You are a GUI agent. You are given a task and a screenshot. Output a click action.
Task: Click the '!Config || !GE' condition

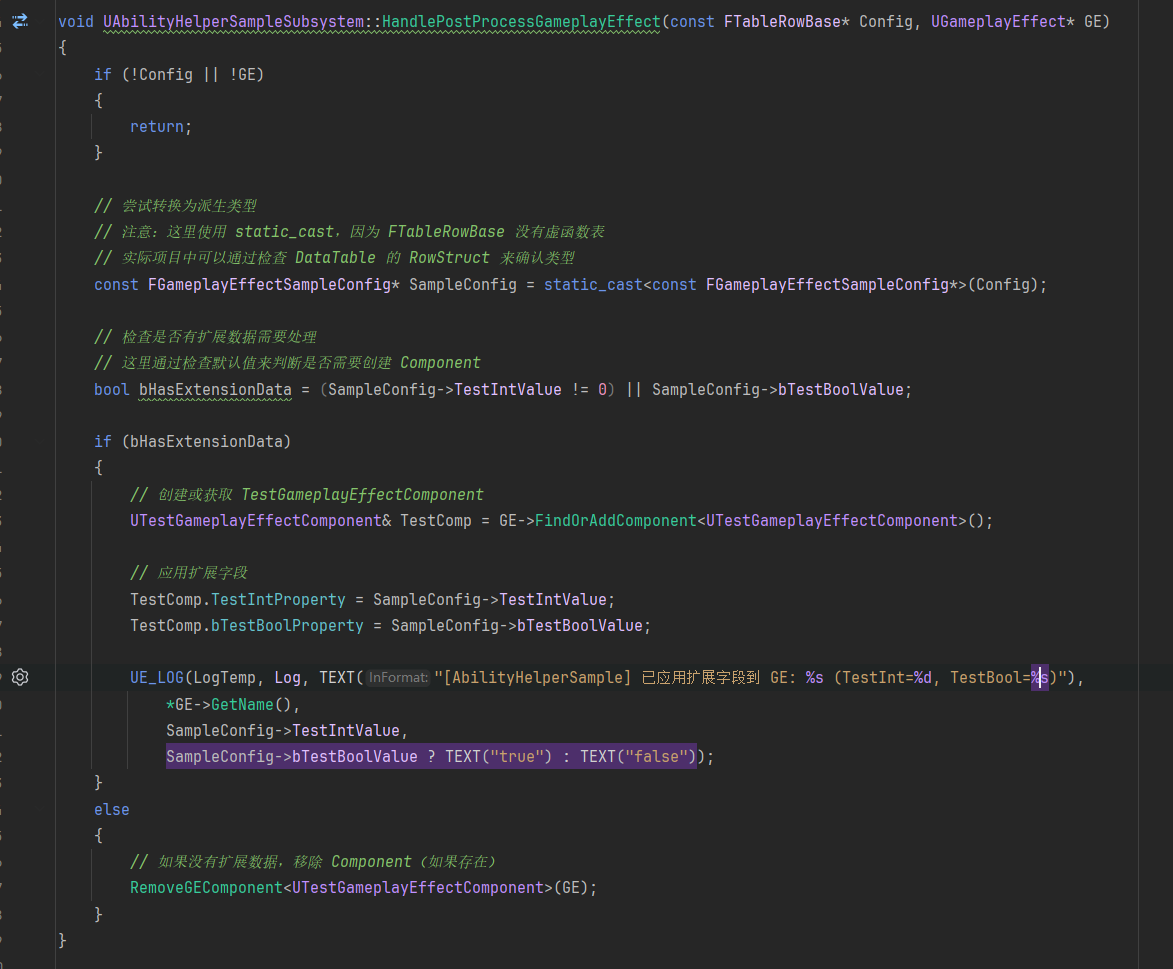point(194,74)
